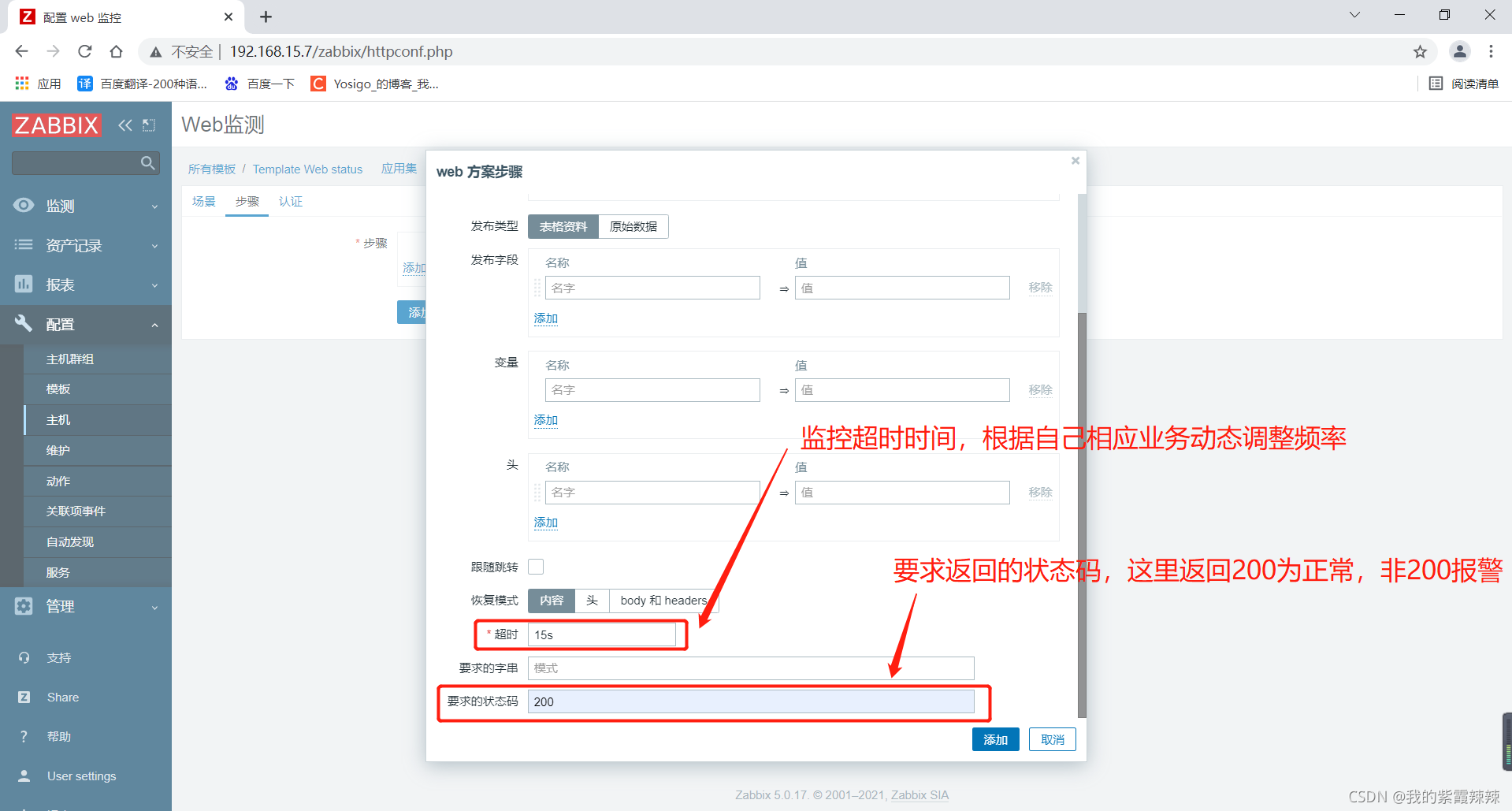Click the list icon for 资产记录

tap(24, 245)
